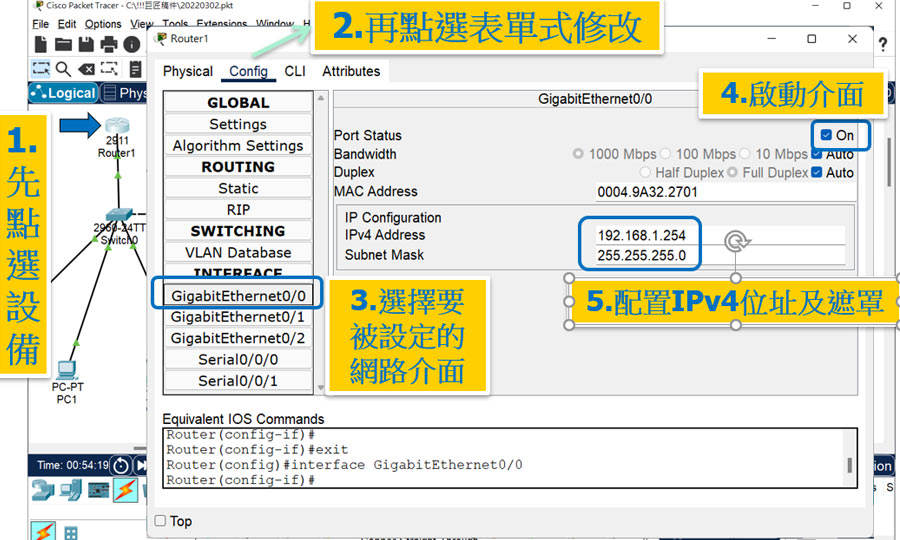Open the Attributes tab in Router1 window
Viewport: 900px width, 540px height.
(x=351, y=71)
